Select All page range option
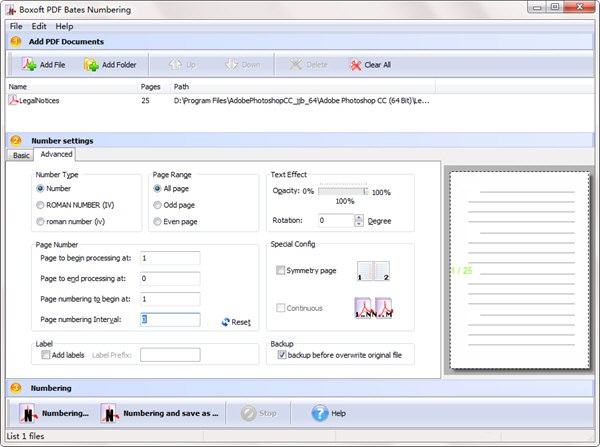The height and width of the screenshot is (447, 600). pos(157,188)
